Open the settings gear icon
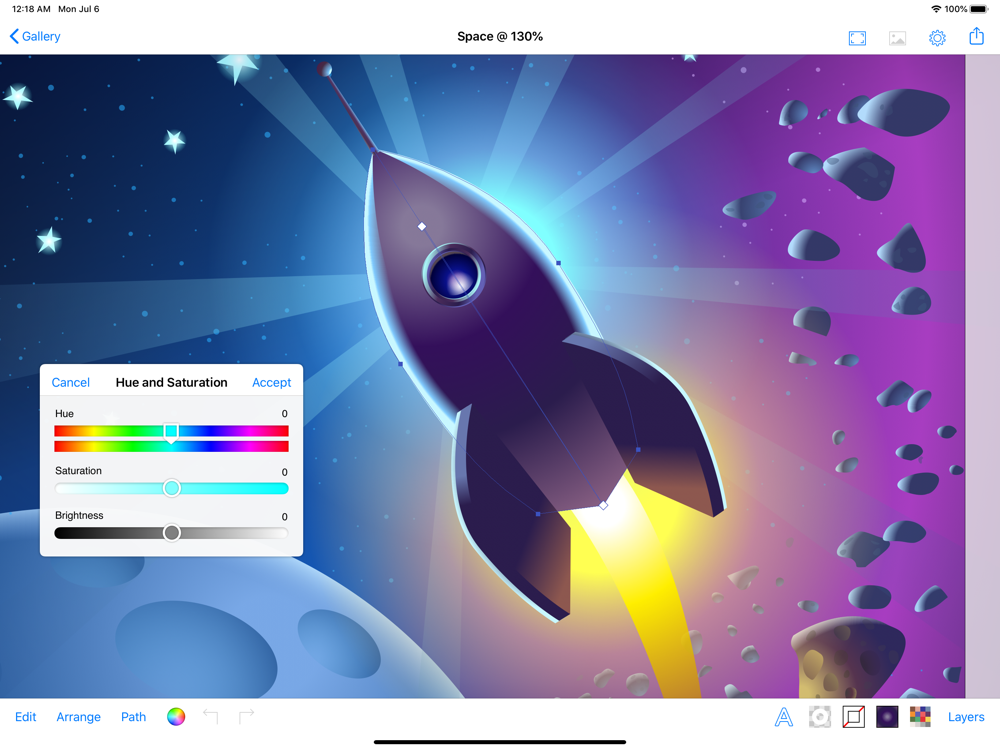Image resolution: width=1000 pixels, height=750 pixels. (937, 38)
